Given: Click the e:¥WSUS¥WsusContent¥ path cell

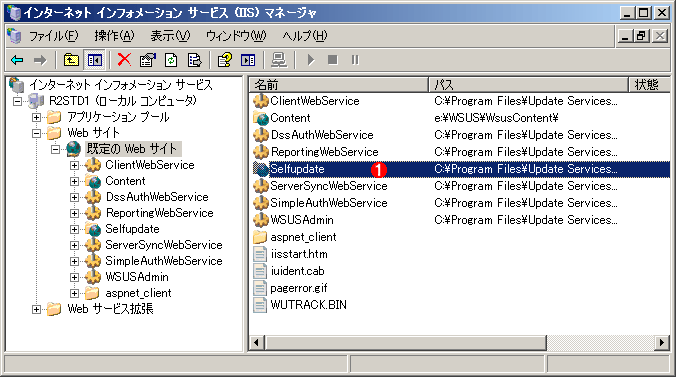Looking at the screenshot, I should coord(496,118).
